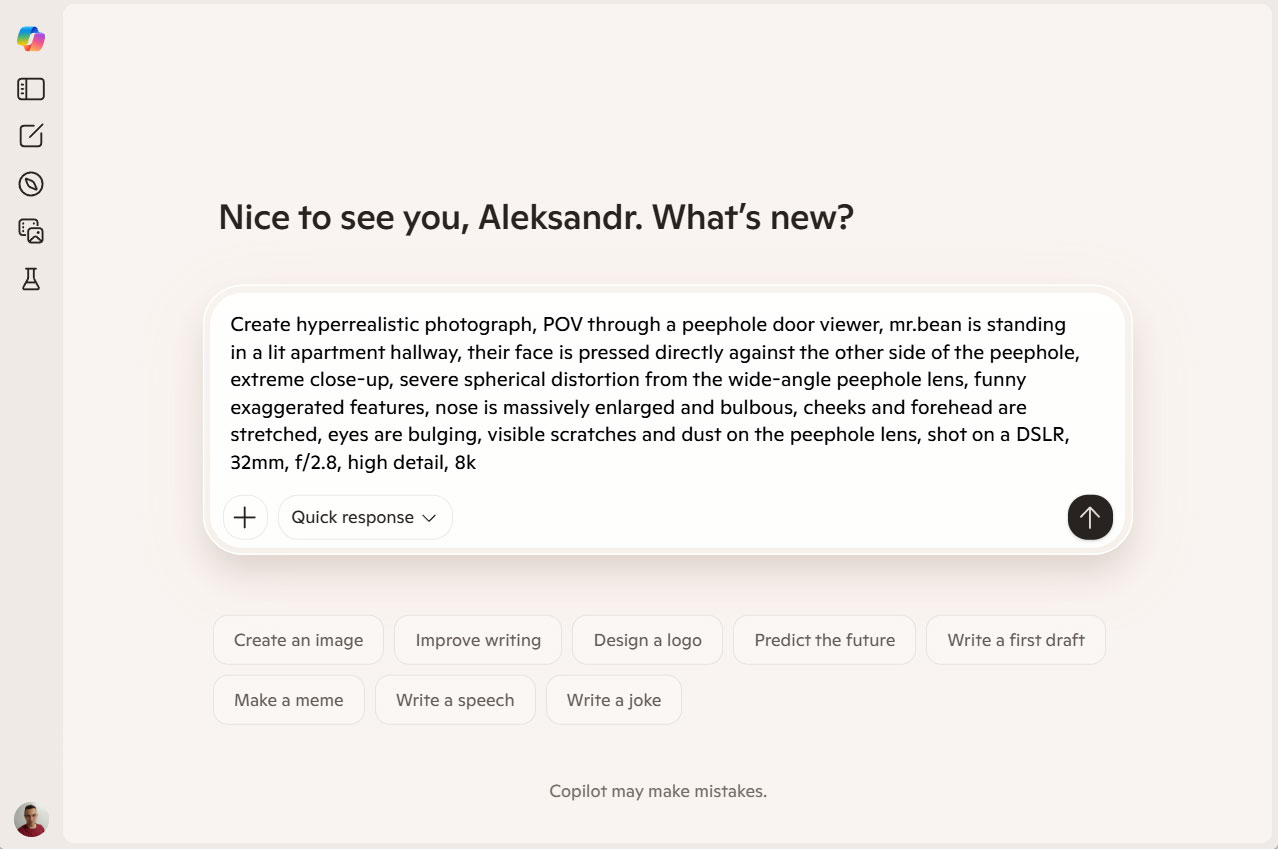Pick the Design a logo suggestion
Image resolution: width=1278 pixels, height=849 pixels.
tap(647, 640)
